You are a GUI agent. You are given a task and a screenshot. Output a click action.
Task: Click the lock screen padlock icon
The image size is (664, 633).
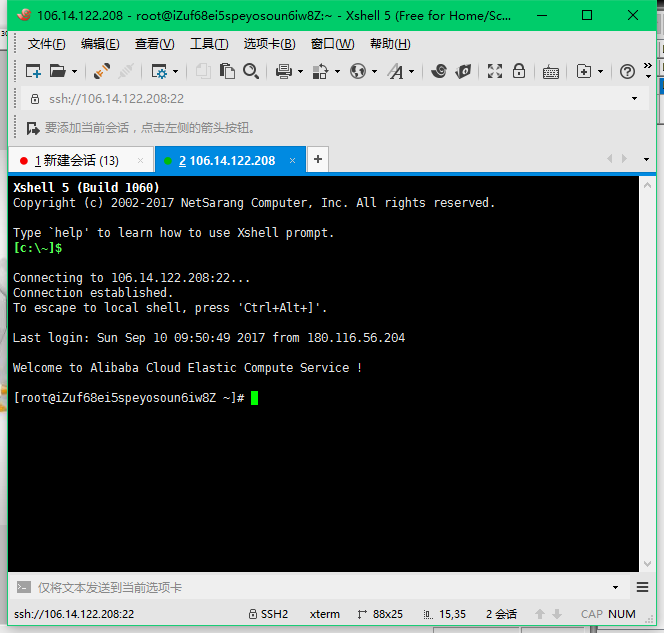pos(519,71)
